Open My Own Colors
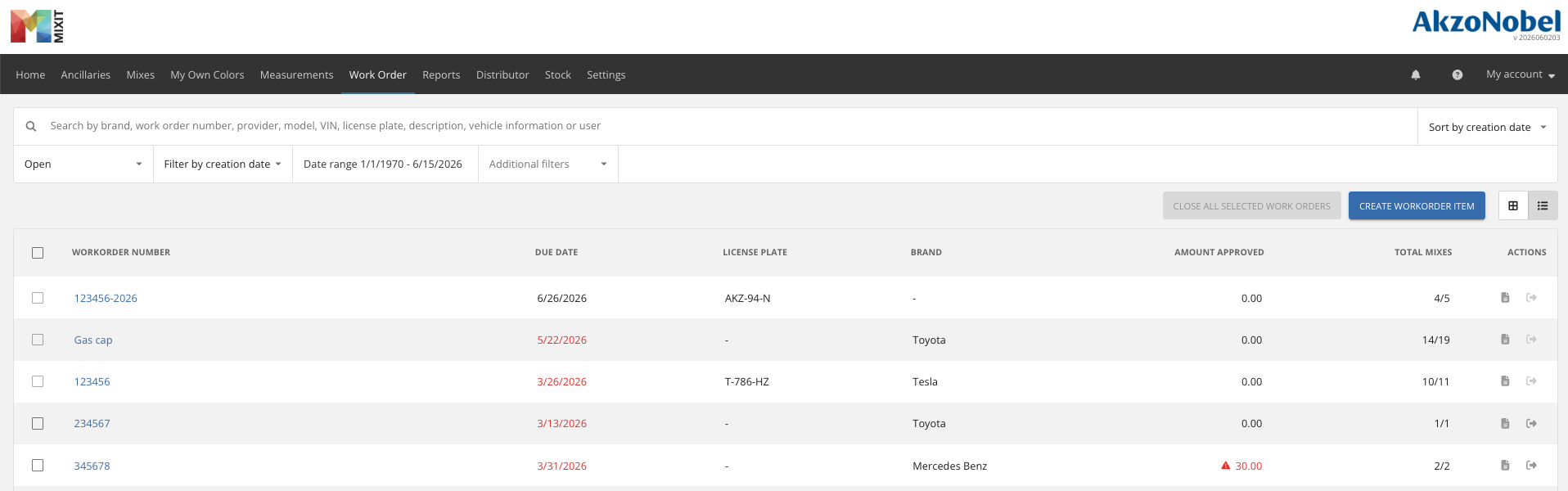1568x491 pixels. tap(207, 74)
